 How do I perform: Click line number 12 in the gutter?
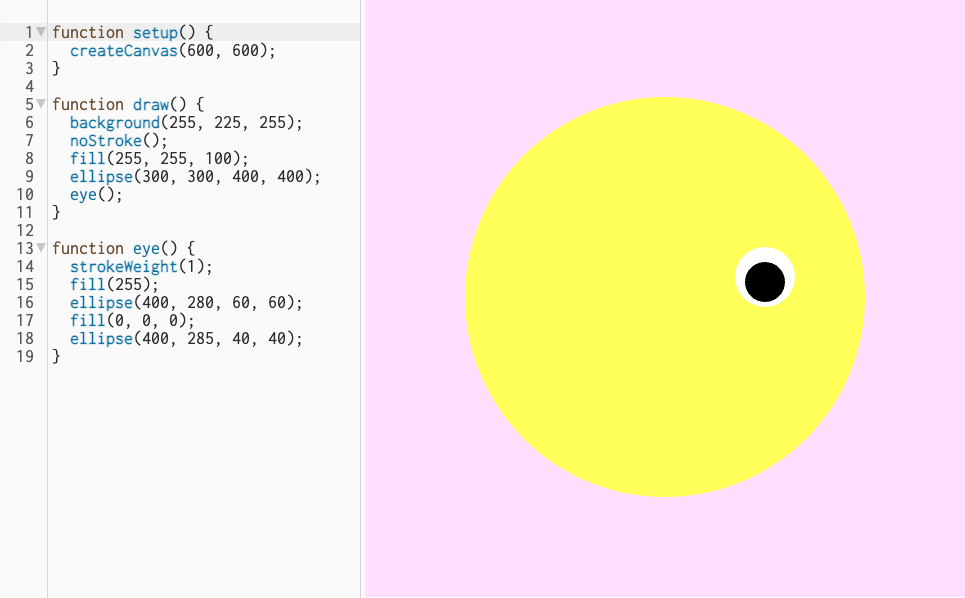(25, 230)
